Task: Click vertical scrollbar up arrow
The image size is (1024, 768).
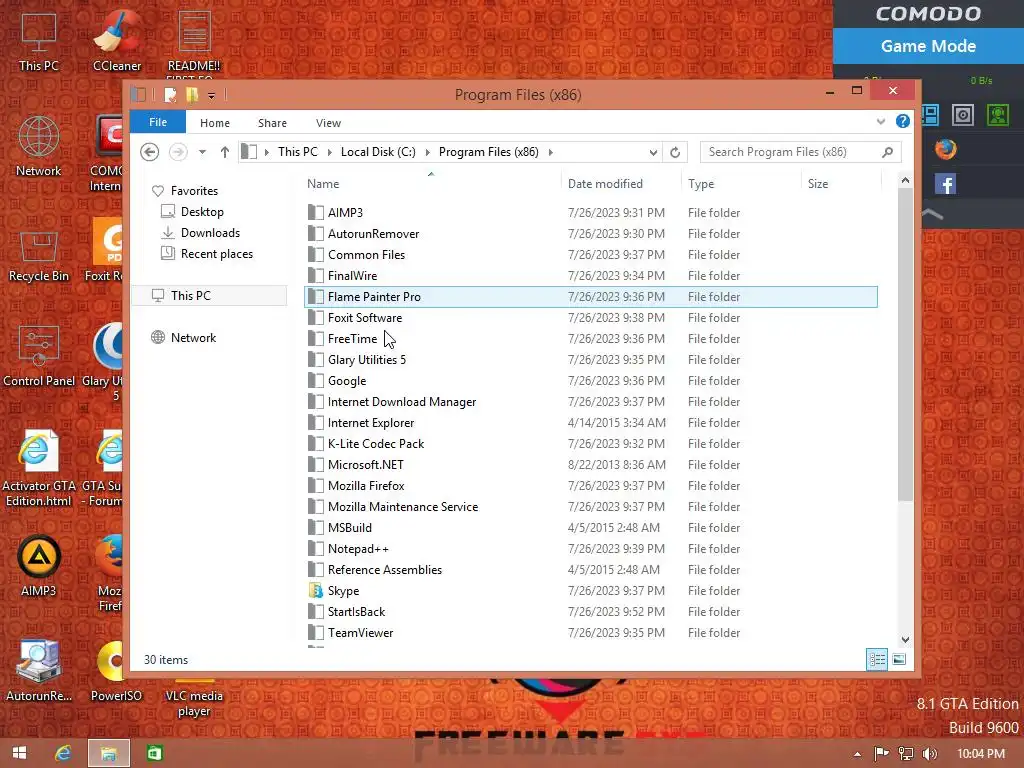Action: coord(904,180)
